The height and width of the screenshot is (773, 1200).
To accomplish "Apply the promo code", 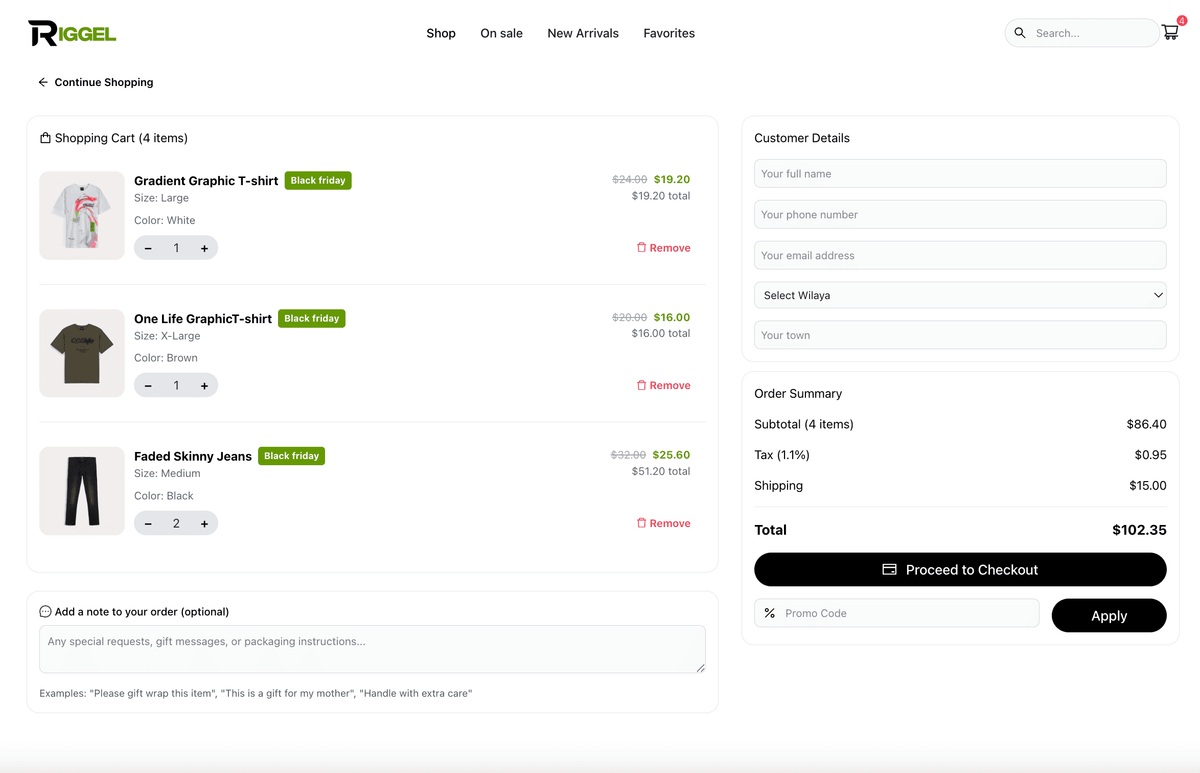I will tap(1108, 616).
